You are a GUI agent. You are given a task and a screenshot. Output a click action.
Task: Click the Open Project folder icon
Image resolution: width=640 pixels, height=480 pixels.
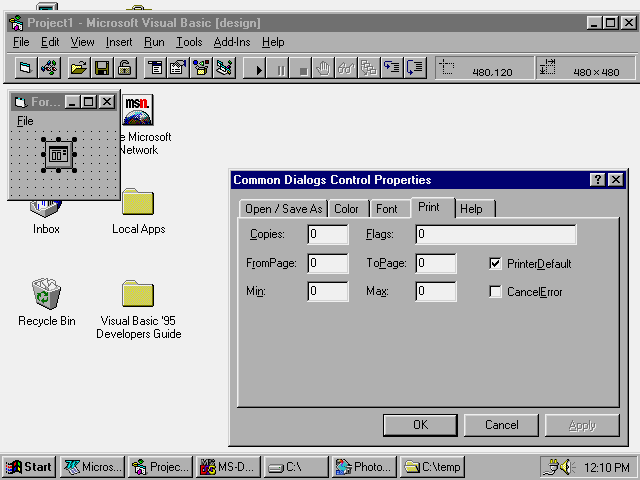[78, 68]
